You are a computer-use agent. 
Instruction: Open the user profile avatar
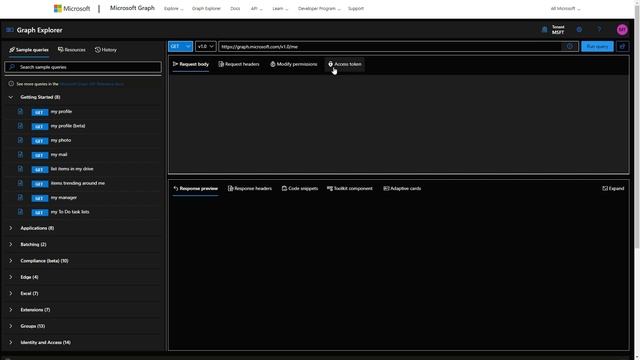coord(622,30)
